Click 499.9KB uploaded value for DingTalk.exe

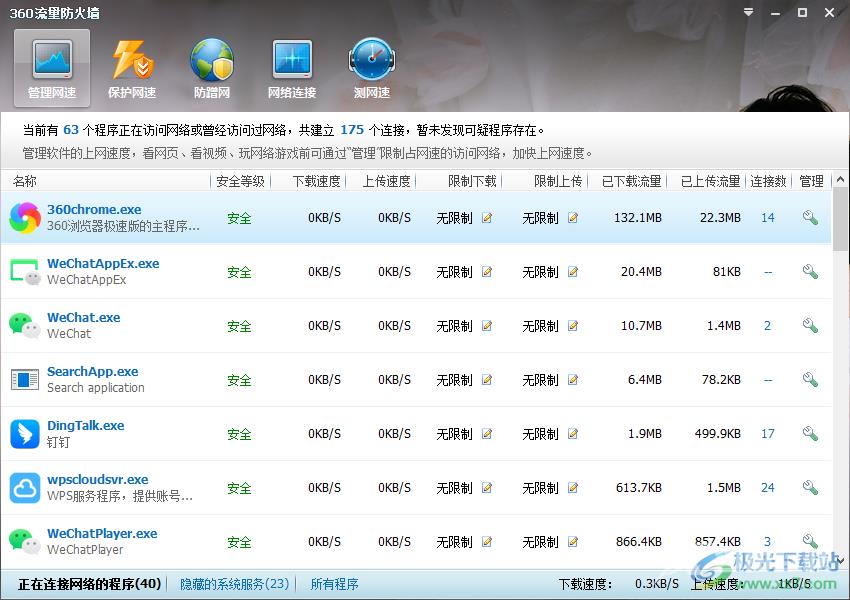pyautogui.click(x=718, y=434)
